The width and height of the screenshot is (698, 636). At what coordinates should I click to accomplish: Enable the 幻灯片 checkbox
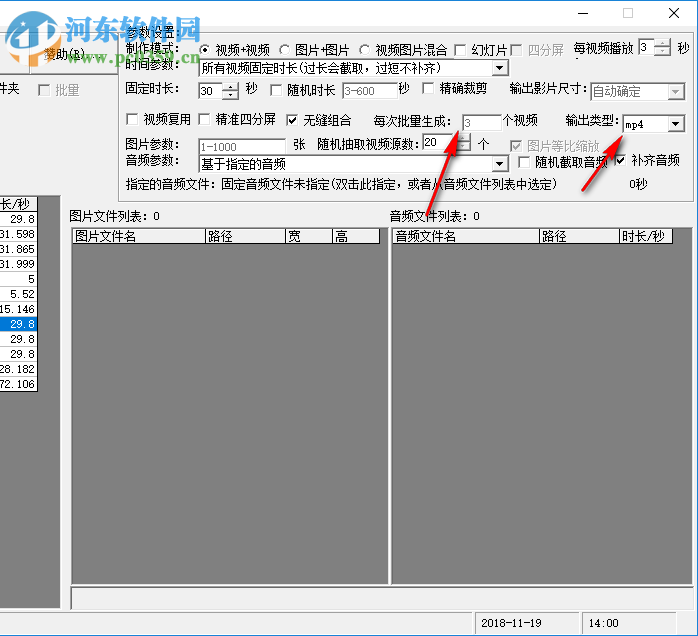click(x=460, y=50)
